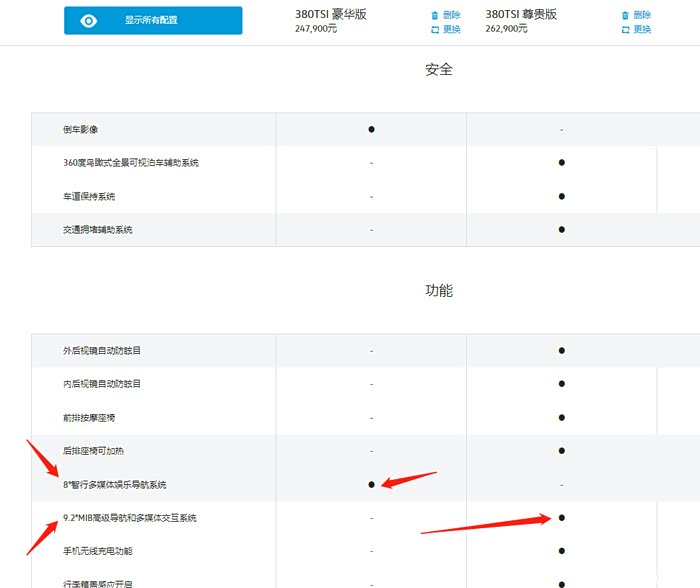Image resolution: width=700 pixels, height=588 pixels.
Task: Click the swap arrows icon for 380TSI 尊贵版
Action: (x=625, y=29)
